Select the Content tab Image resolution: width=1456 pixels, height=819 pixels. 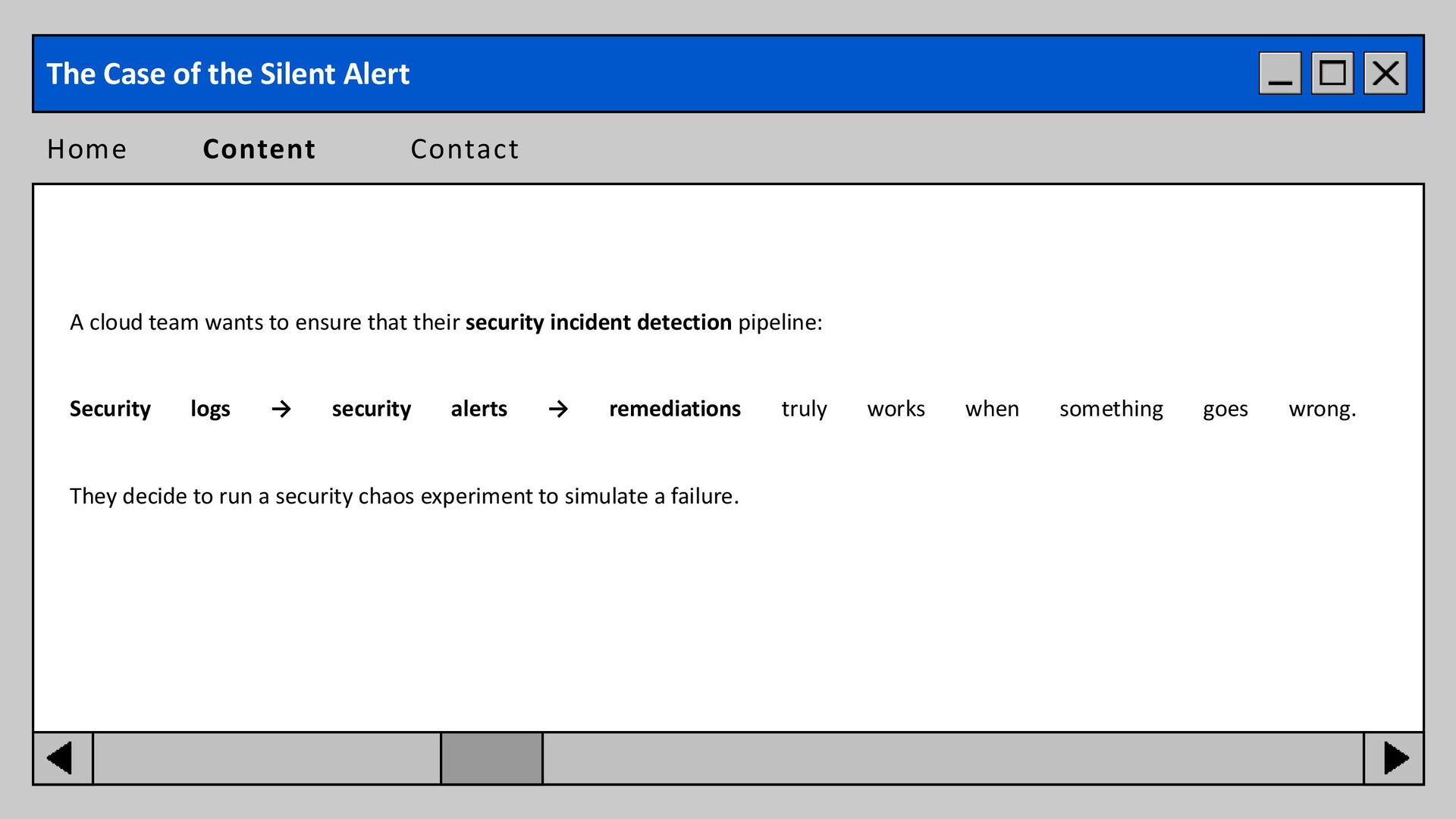[x=259, y=149]
